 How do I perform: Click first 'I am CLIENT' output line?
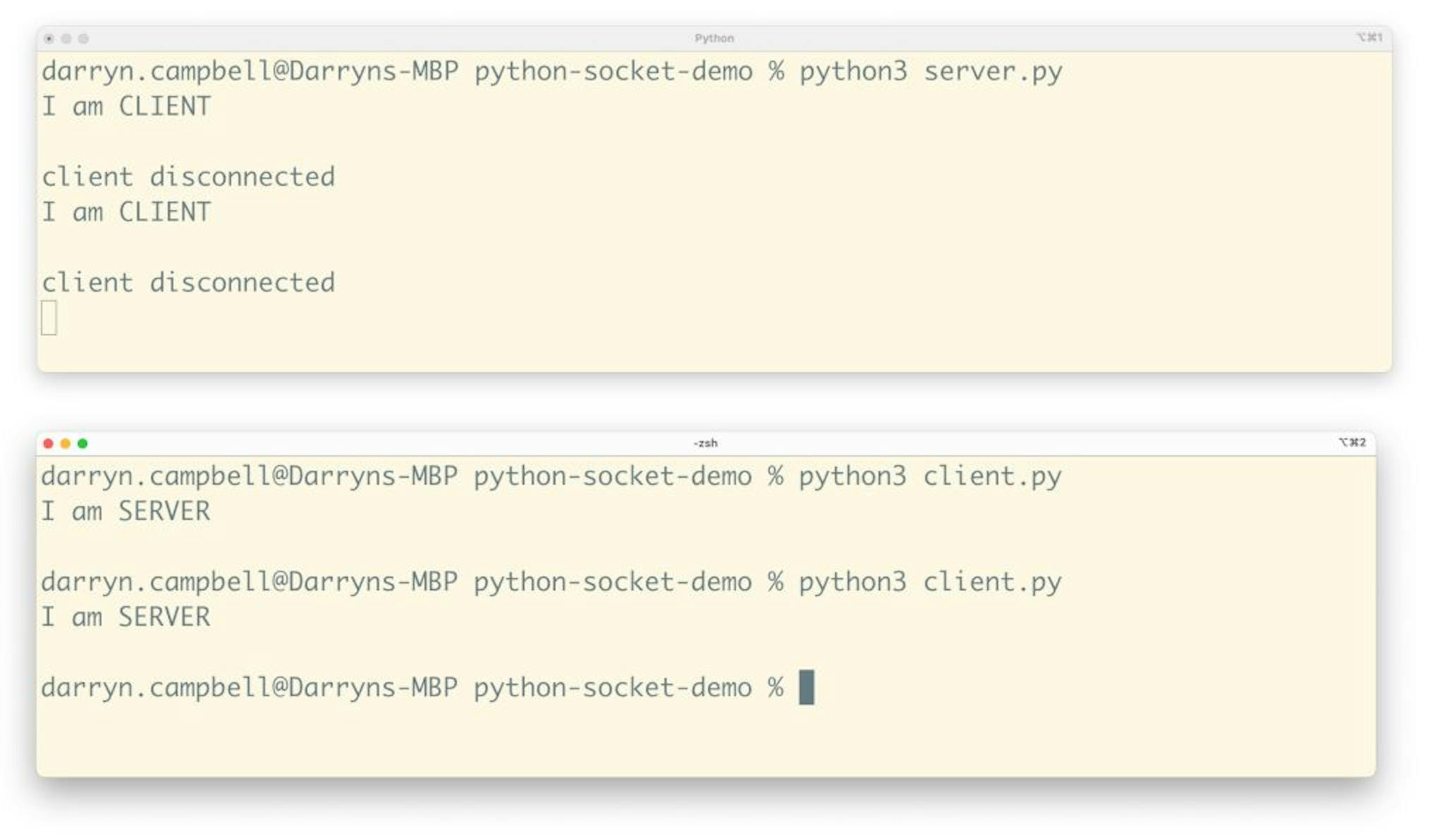pos(126,106)
